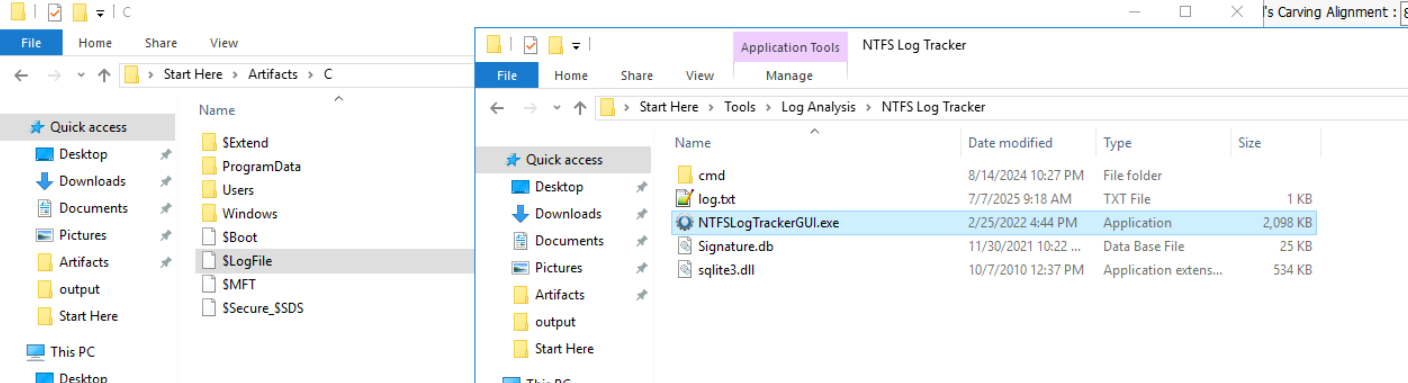This screenshot has width=1408, height=383.
Task: Click 8/14/2024 10:27 PM date of cmd folder
Action: (1026, 175)
